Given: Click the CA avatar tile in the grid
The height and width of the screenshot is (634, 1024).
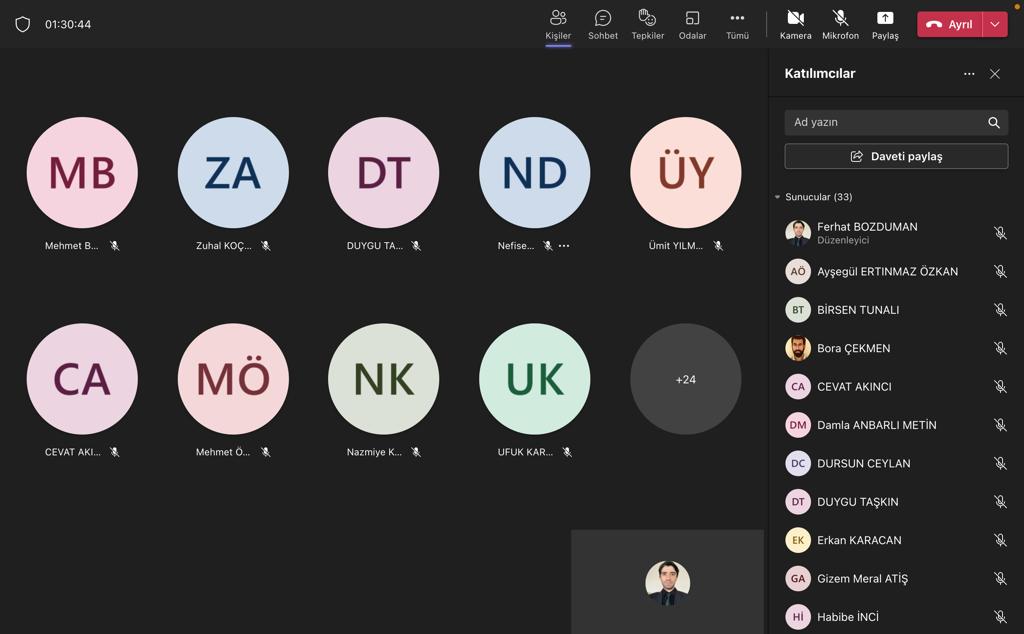Looking at the screenshot, I should coord(82,379).
